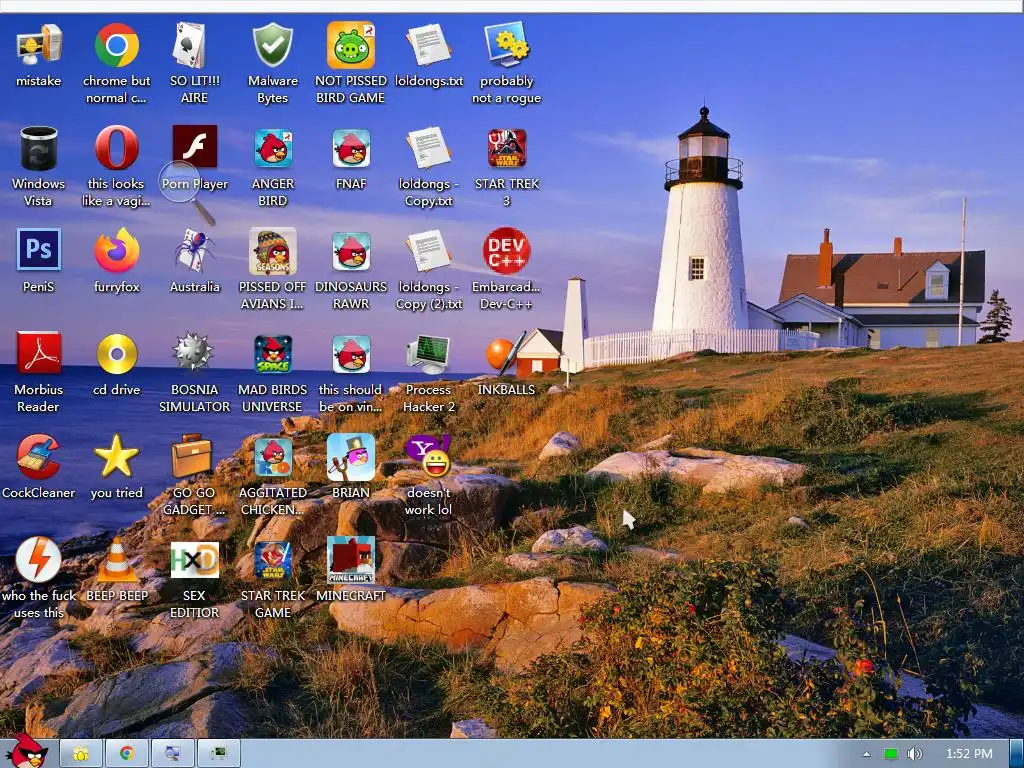Click the yellow folder taskbar button
Screen dimensions: 1024x768
81,754
